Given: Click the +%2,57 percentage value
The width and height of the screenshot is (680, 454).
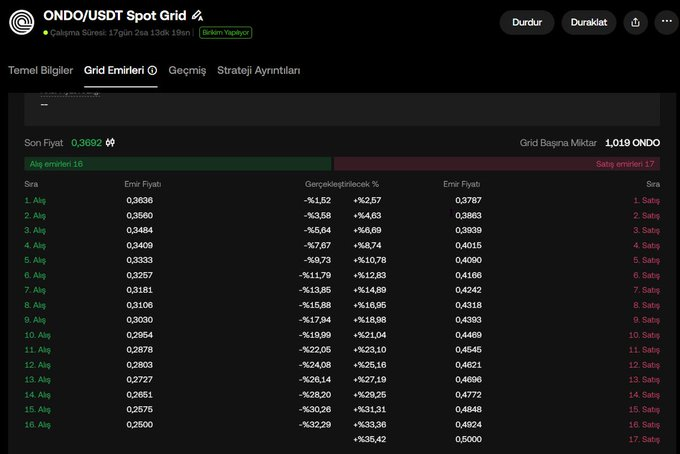Looking at the screenshot, I should (x=367, y=200).
